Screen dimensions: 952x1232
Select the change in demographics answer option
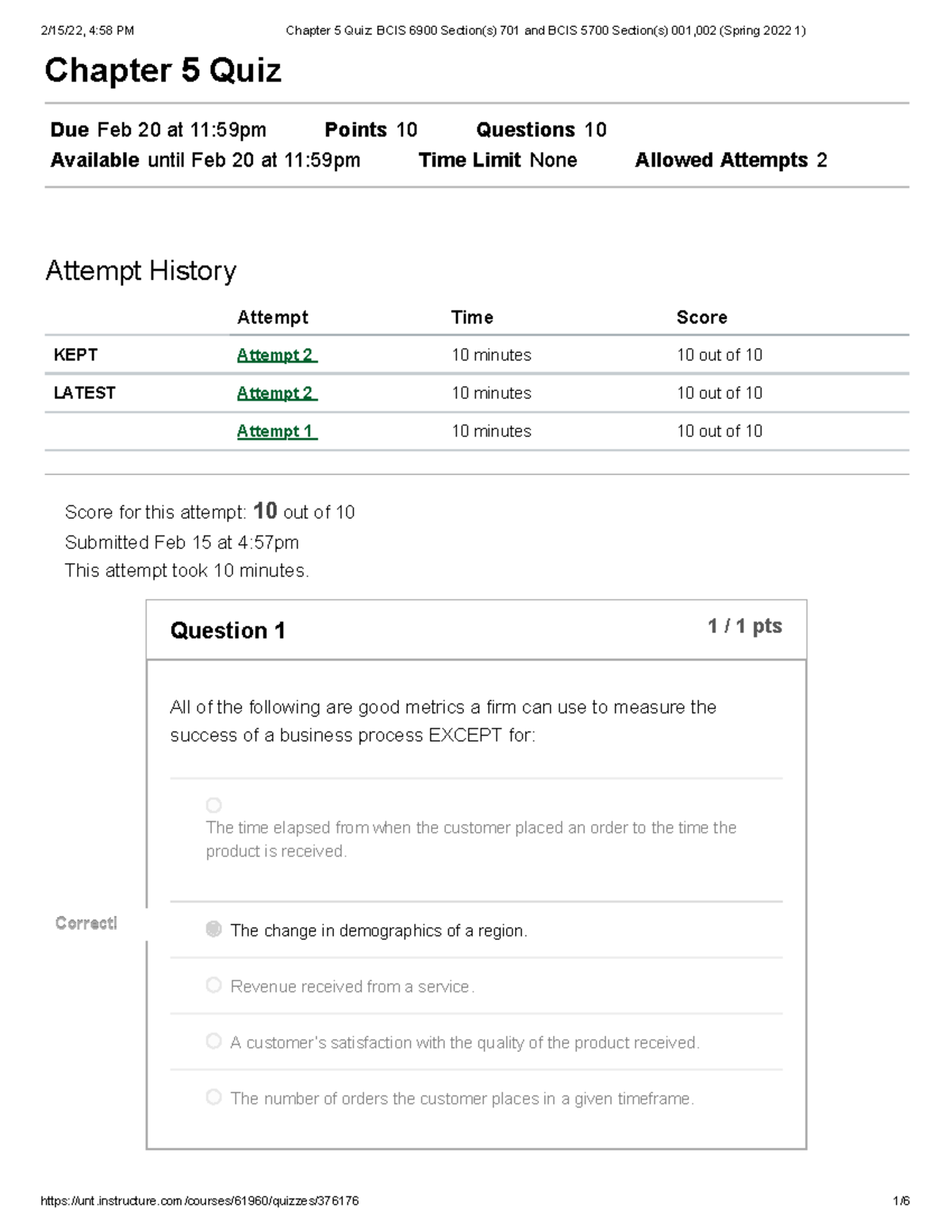pos(213,928)
